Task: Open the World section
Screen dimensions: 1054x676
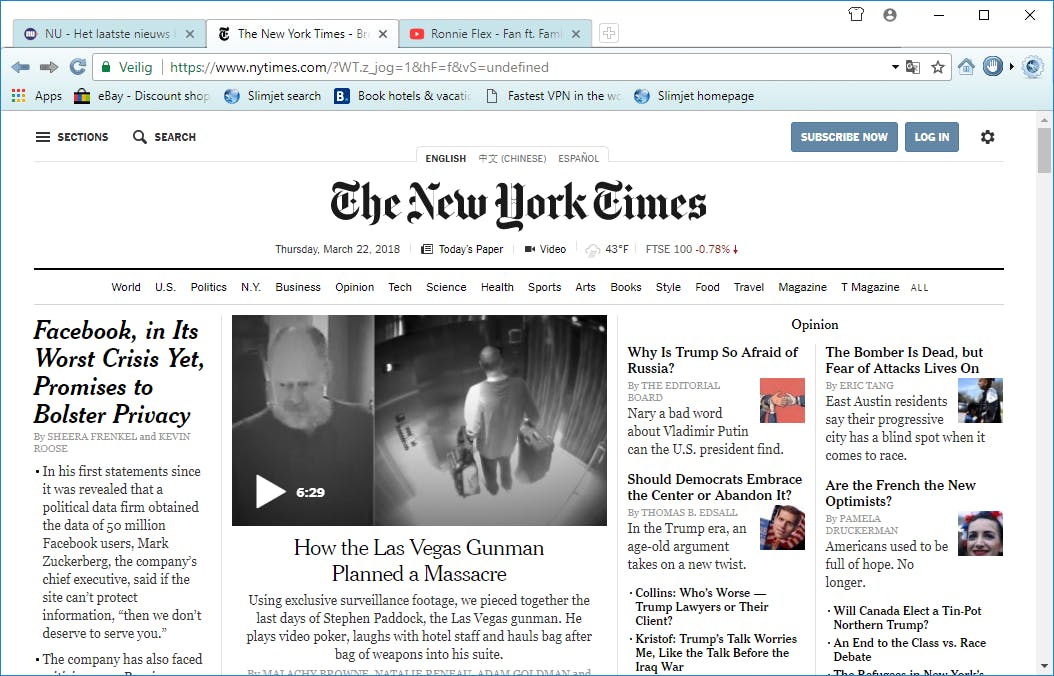Action: pos(126,287)
